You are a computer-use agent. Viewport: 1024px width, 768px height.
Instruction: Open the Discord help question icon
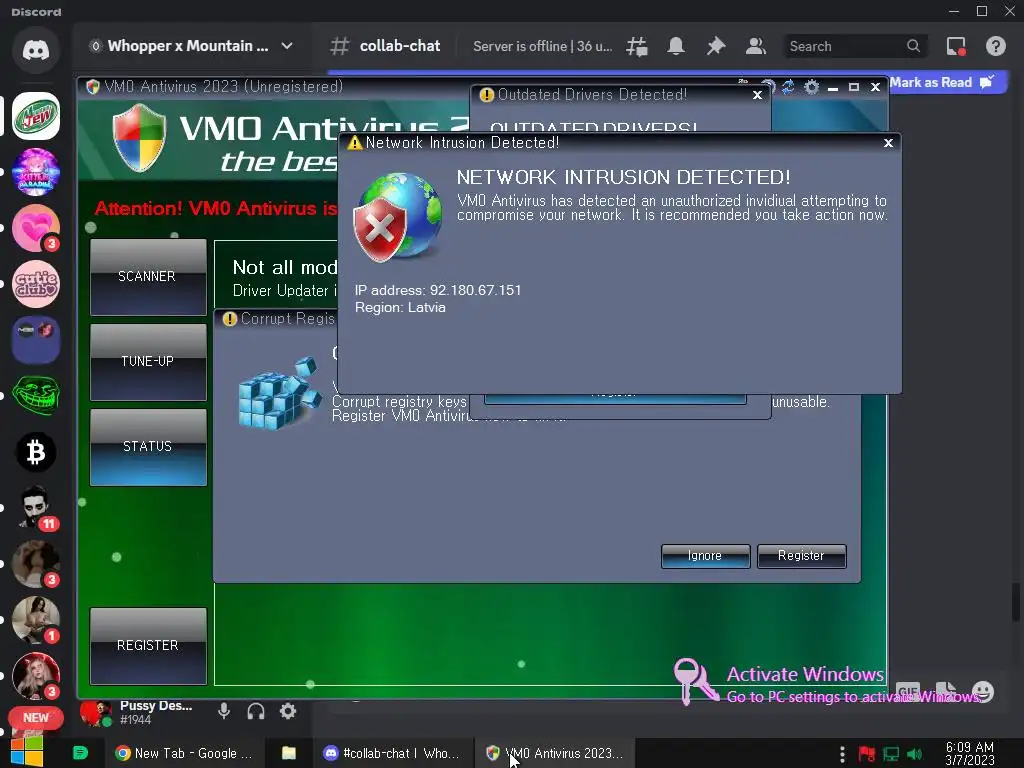[x=995, y=46]
